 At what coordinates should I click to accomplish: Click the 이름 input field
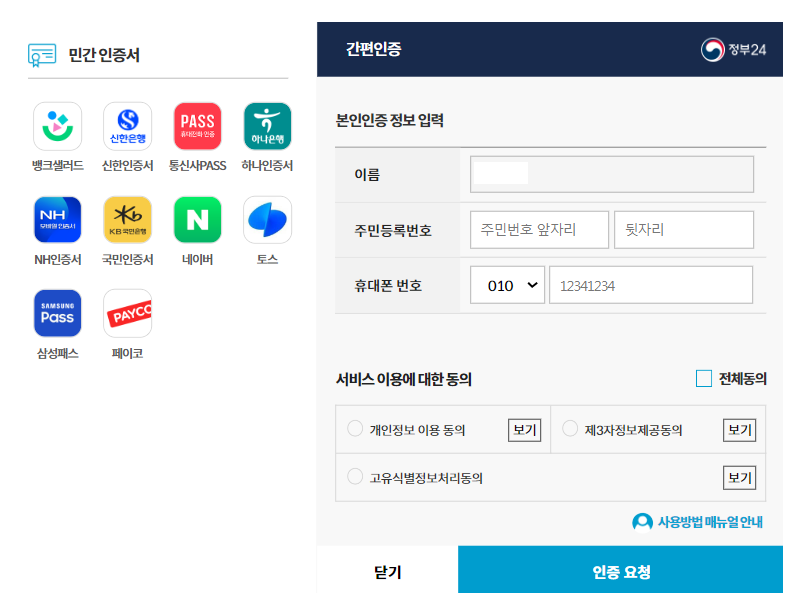coord(612,174)
